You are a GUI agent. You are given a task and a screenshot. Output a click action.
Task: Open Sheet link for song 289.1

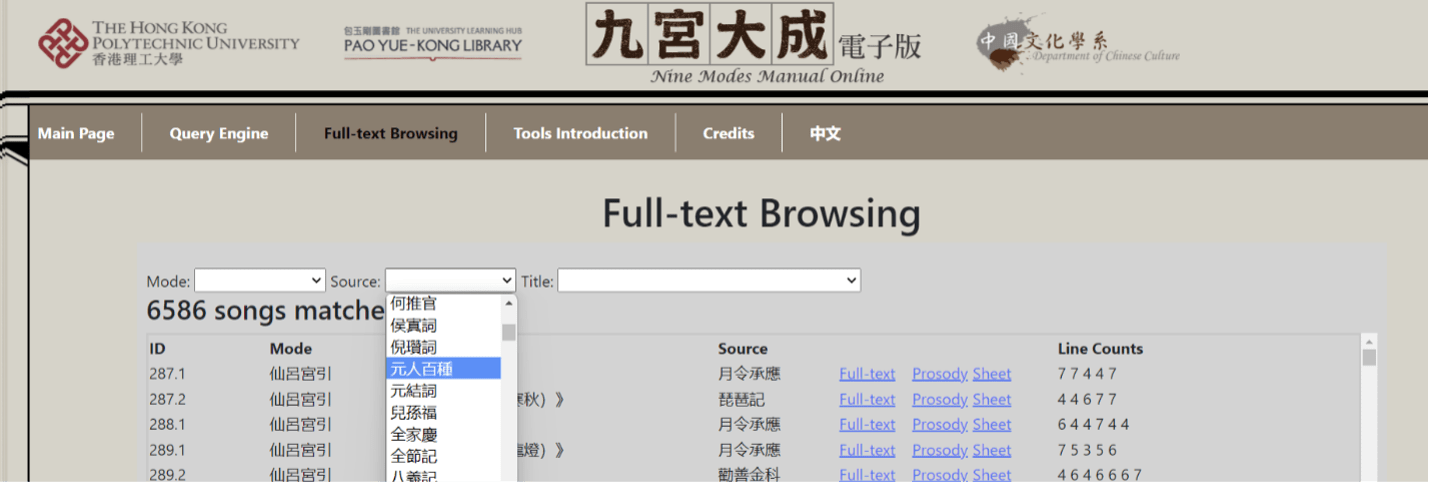point(992,450)
